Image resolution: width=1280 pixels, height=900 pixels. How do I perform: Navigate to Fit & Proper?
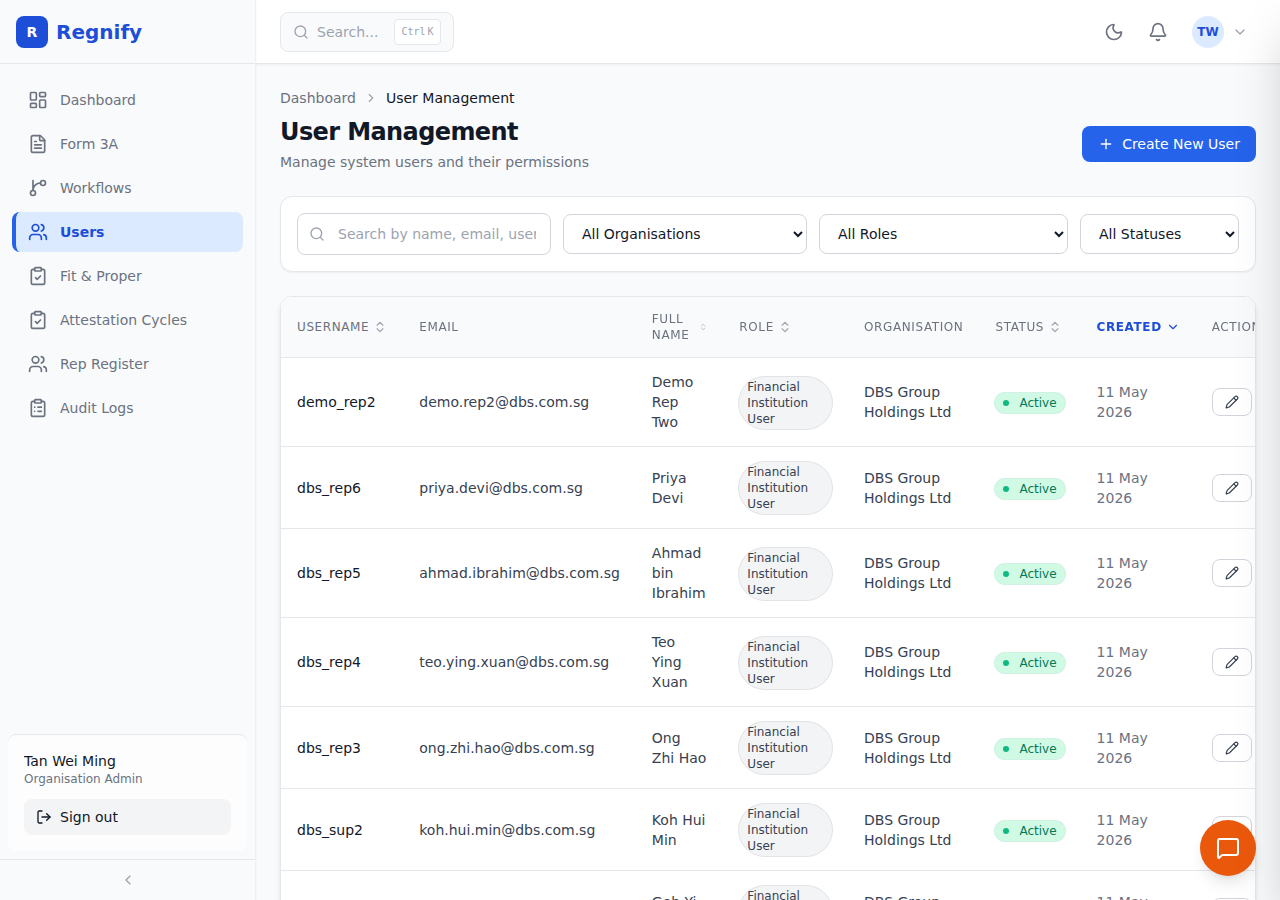point(128,276)
